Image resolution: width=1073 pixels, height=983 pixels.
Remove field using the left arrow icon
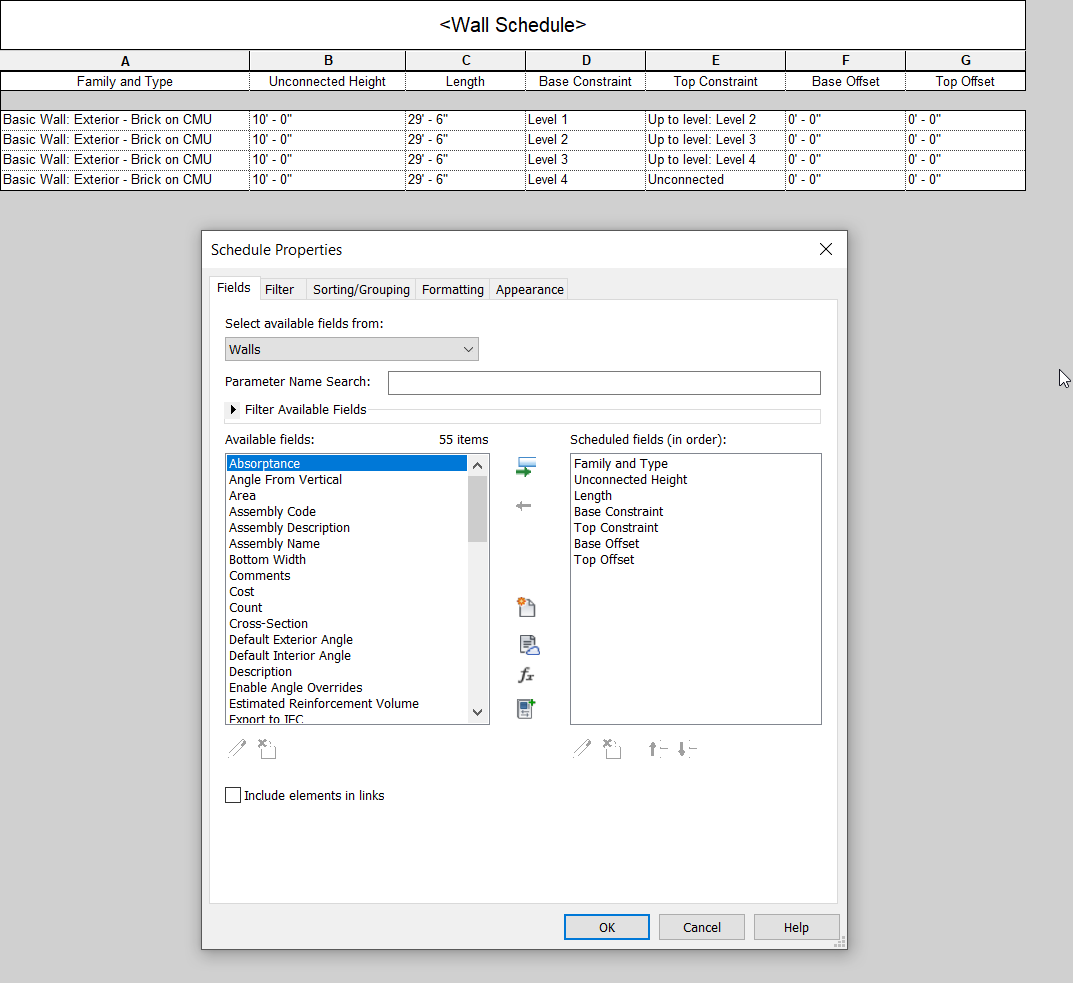point(523,505)
